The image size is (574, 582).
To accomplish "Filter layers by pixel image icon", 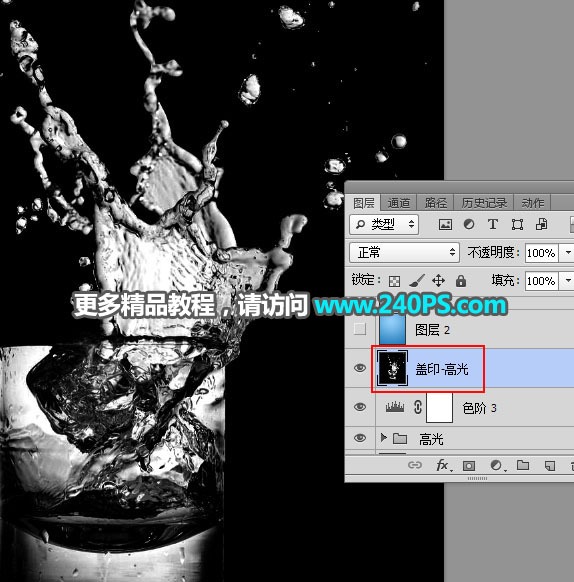I will click(445, 224).
